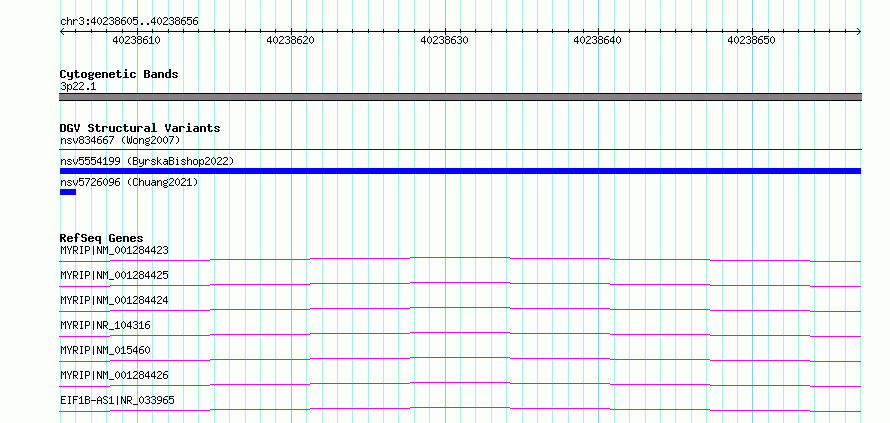Image resolution: width=890 pixels, height=423 pixels.
Task: Select transcript MYRIP|NM_001284423 label
Action: pos(114,250)
